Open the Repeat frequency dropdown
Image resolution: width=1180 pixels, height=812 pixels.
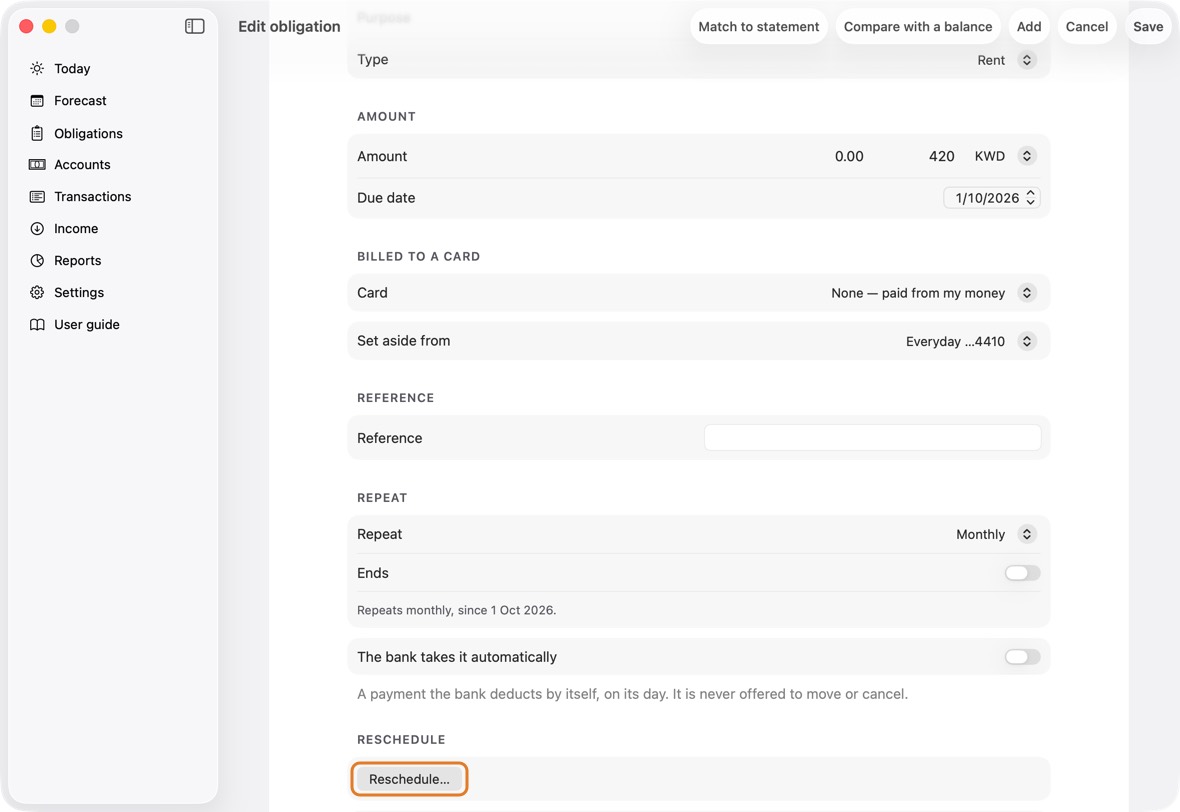coord(1026,534)
